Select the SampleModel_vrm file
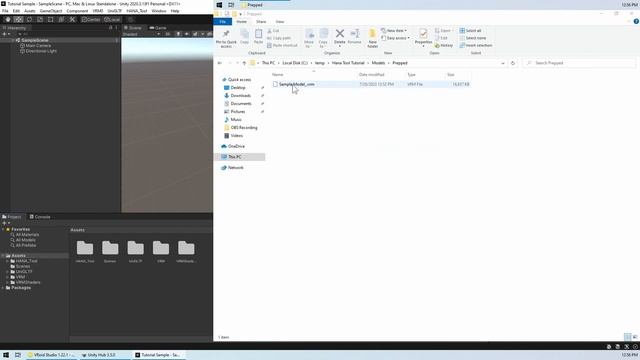The image size is (640, 360). [371, 84]
